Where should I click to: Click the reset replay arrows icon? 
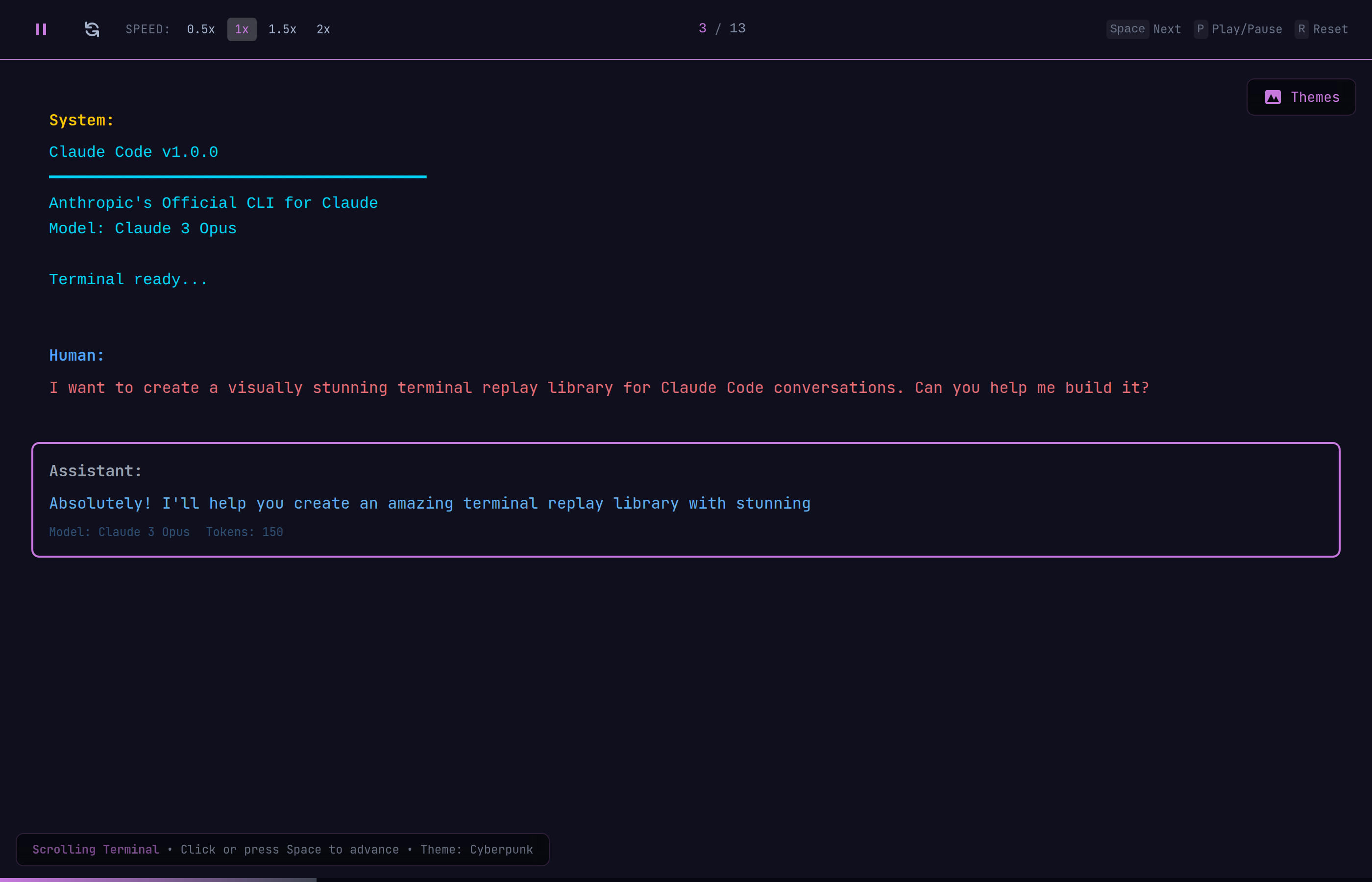pyautogui.click(x=92, y=29)
